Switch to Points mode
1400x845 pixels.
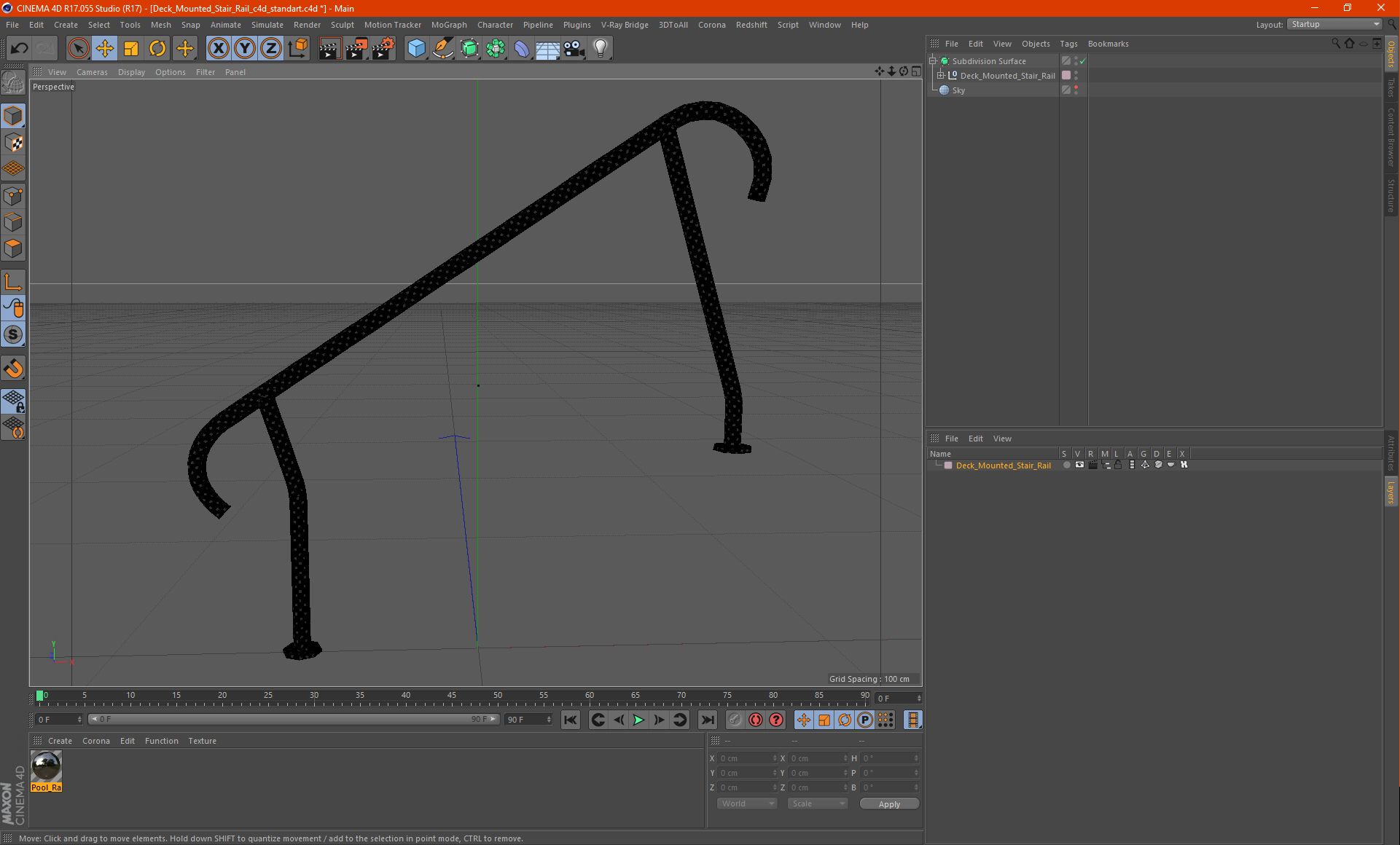point(13,196)
